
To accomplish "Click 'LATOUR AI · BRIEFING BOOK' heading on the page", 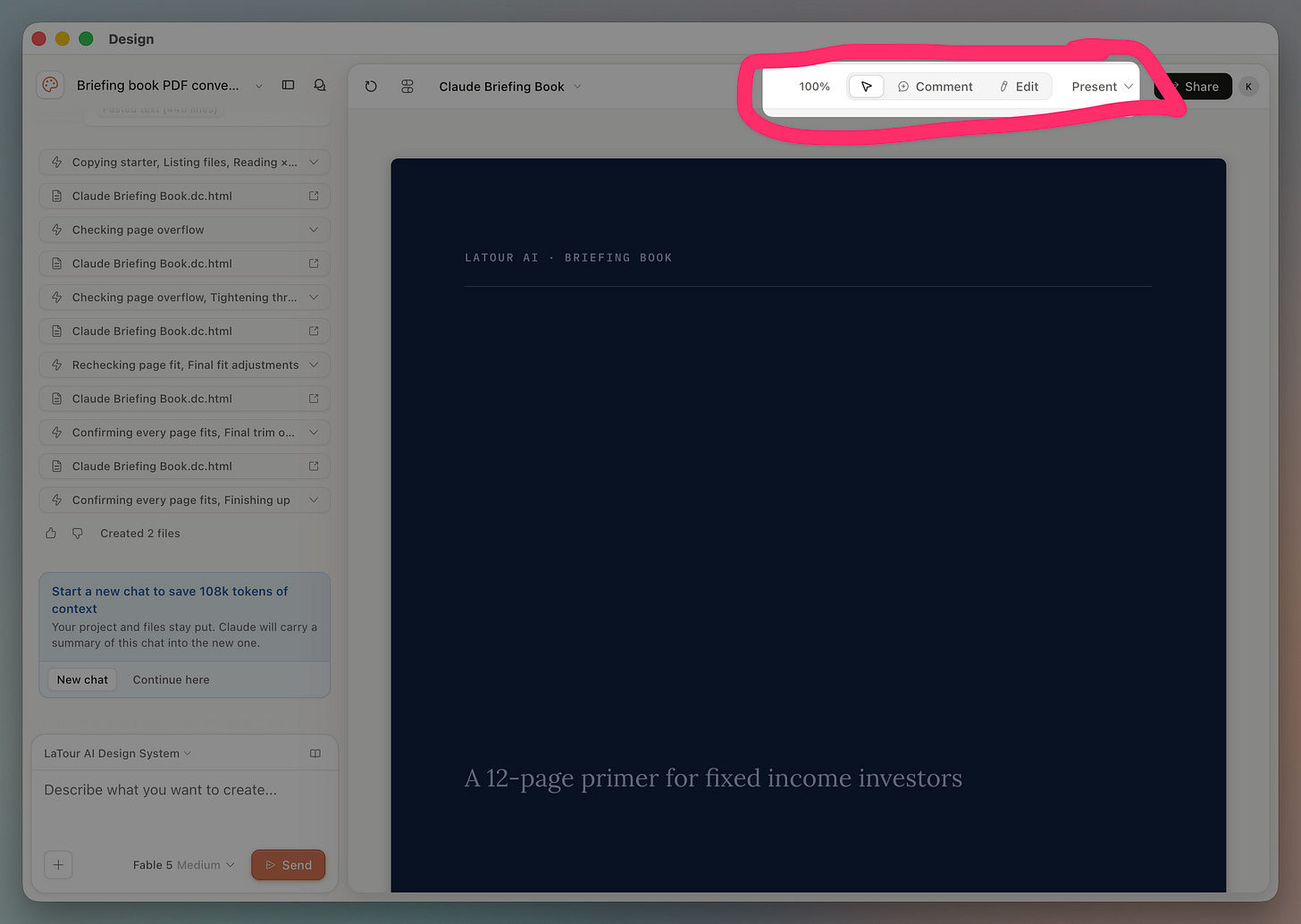I will click(x=568, y=257).
